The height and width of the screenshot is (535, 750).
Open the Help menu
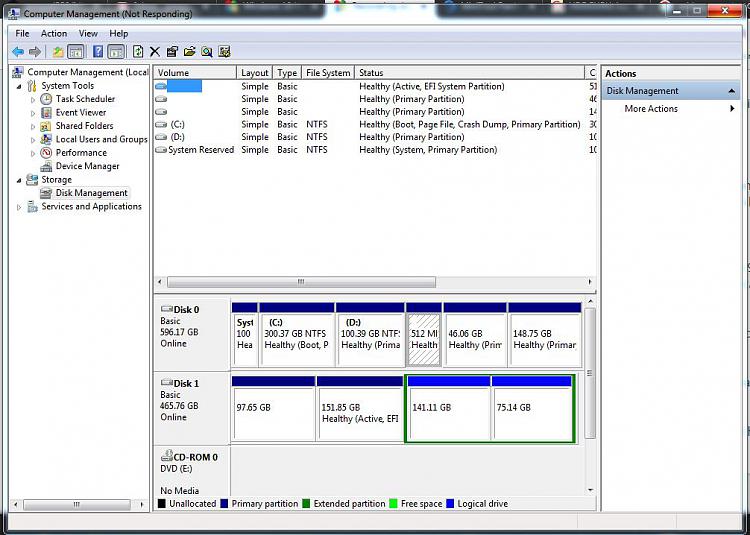pos(119,33)
